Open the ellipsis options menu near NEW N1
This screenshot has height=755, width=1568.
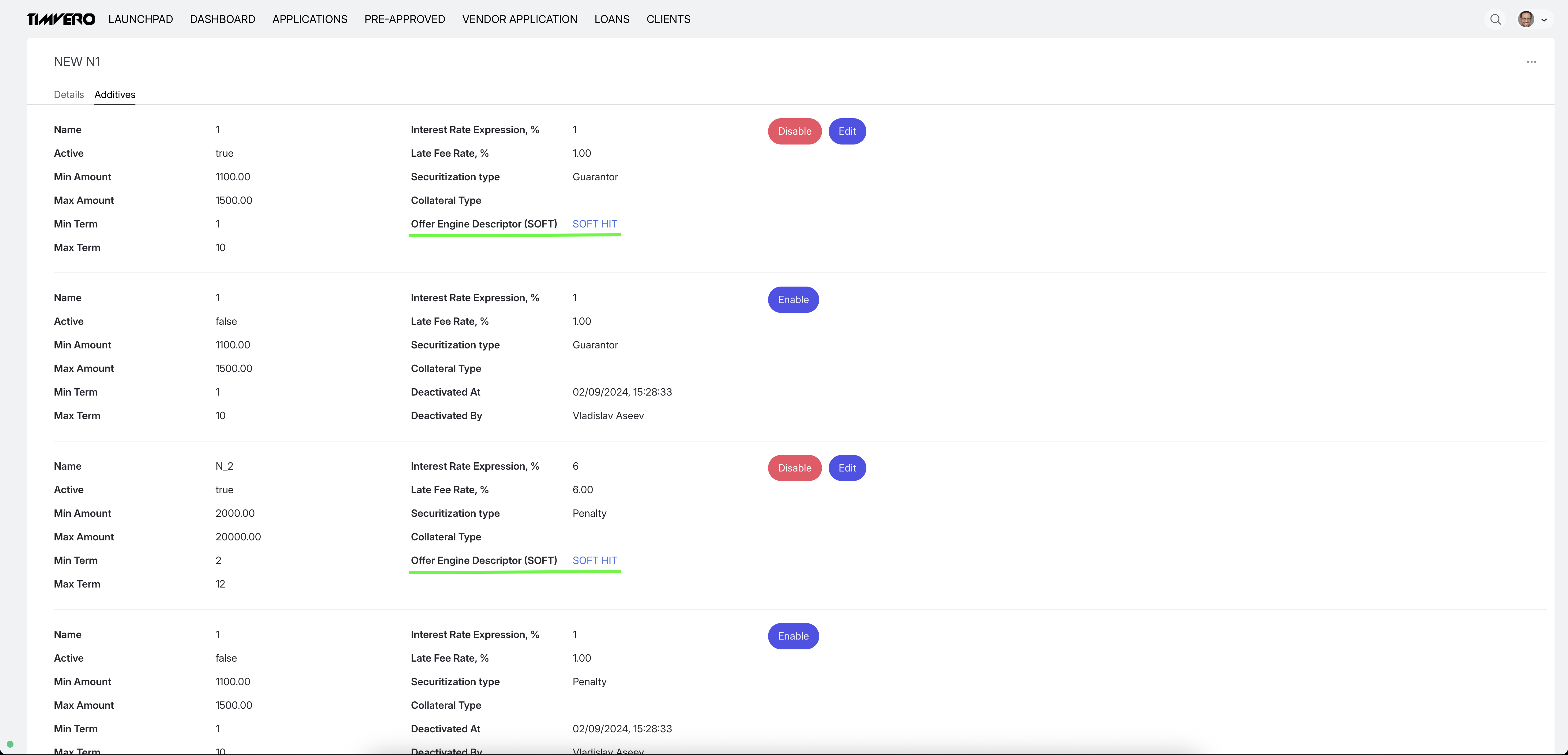coord(1532,62)
